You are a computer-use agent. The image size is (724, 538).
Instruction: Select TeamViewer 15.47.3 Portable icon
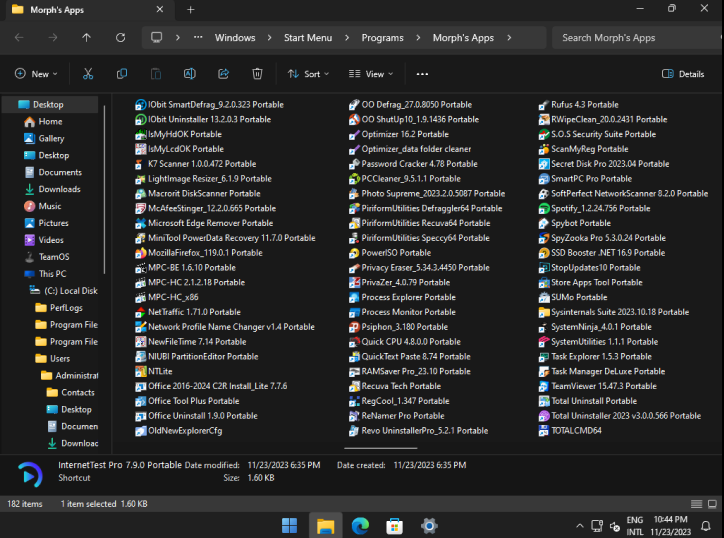coord(544,387)
